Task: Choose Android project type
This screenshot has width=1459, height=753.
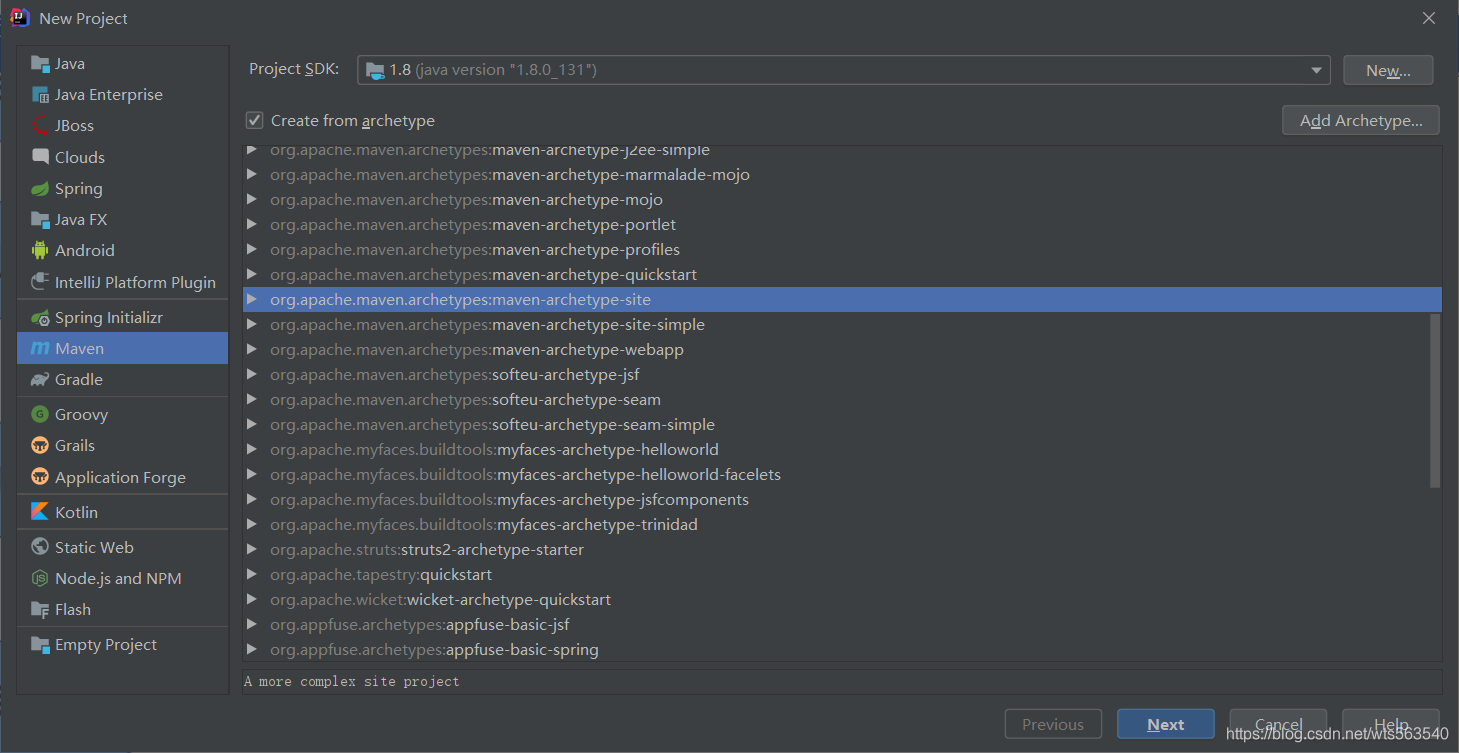Action: (x=123, y=251)
